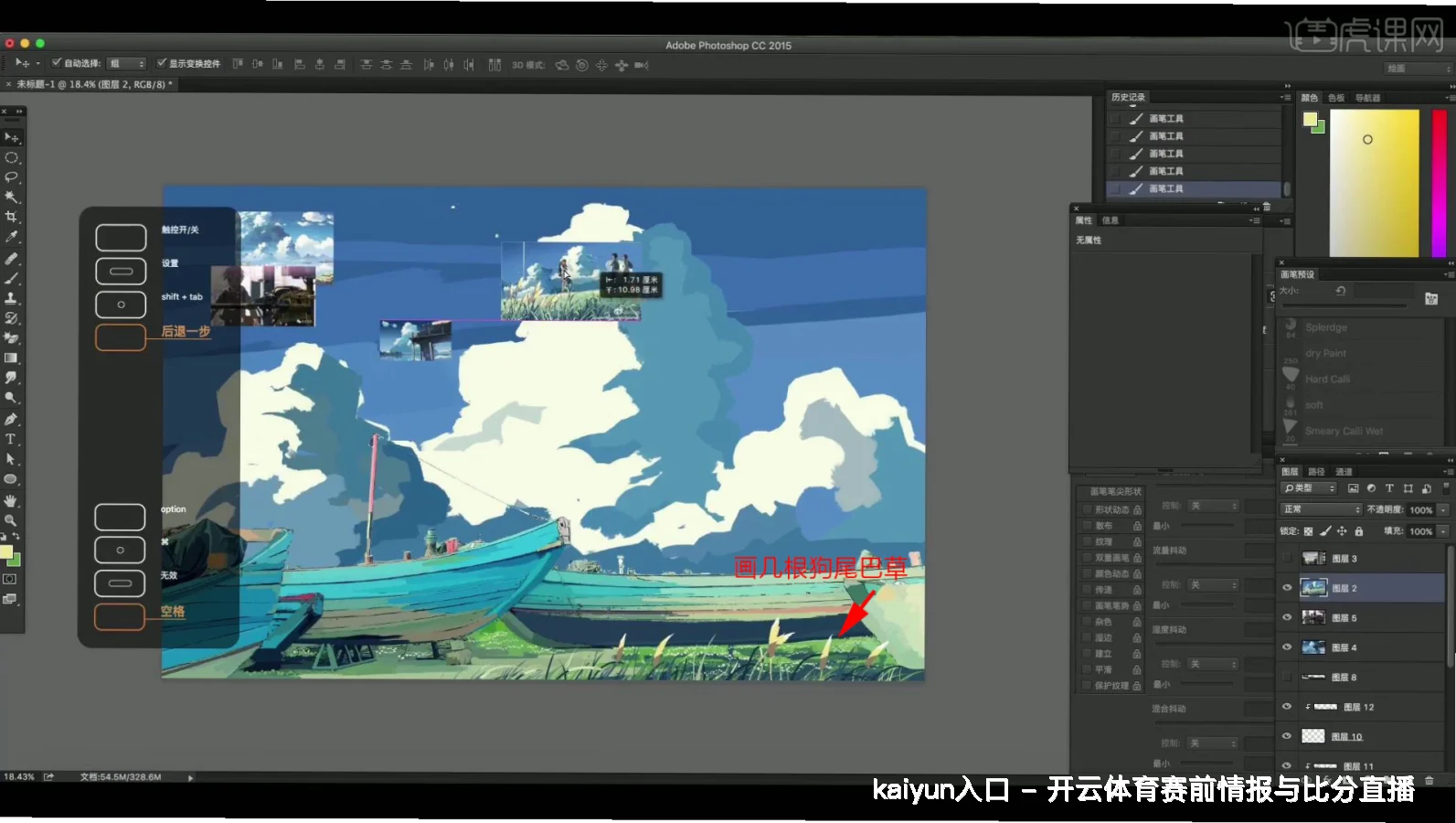1456x823 pixels.
Task: Select the Hand tool
Action: (x=12, y=500)
